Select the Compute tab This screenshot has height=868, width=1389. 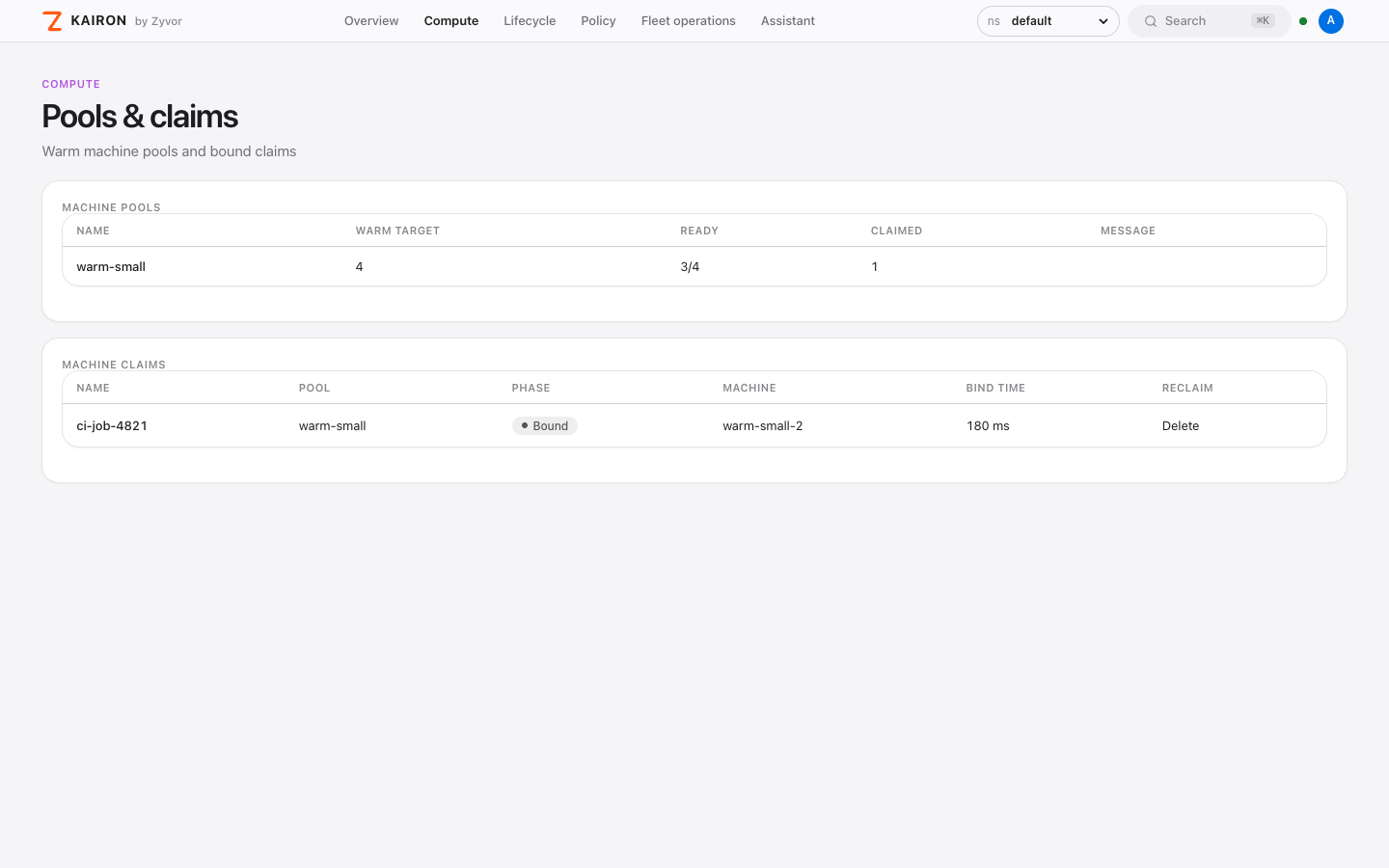(x=451, y=21)
